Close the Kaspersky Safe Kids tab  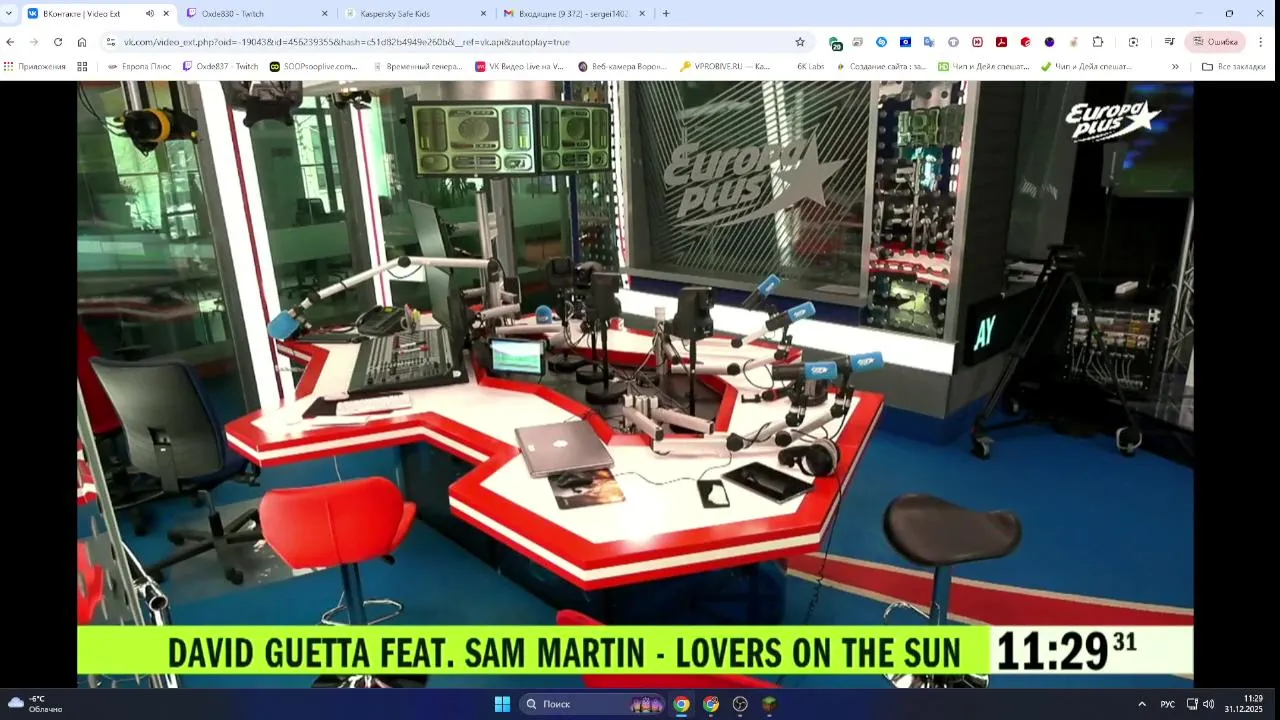tap(484, 14)
